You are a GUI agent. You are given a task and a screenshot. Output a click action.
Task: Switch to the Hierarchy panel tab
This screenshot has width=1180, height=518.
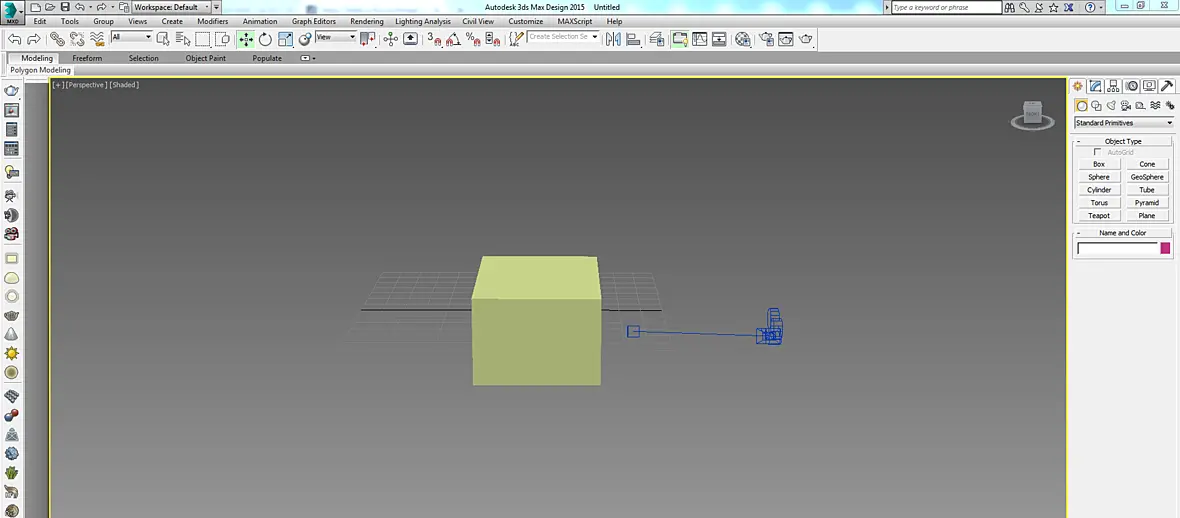pos(1113,86)
